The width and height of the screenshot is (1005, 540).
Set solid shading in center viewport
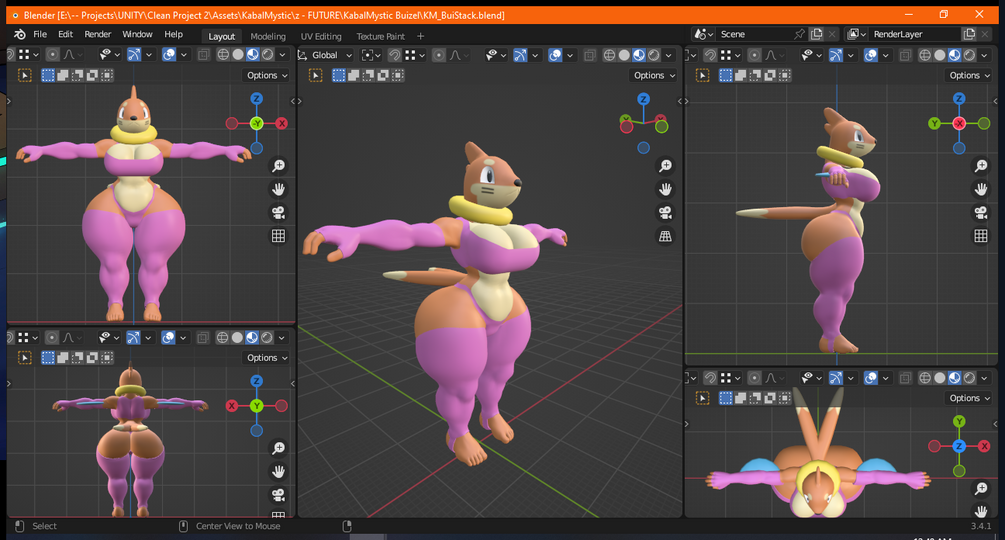coord(624,56)
